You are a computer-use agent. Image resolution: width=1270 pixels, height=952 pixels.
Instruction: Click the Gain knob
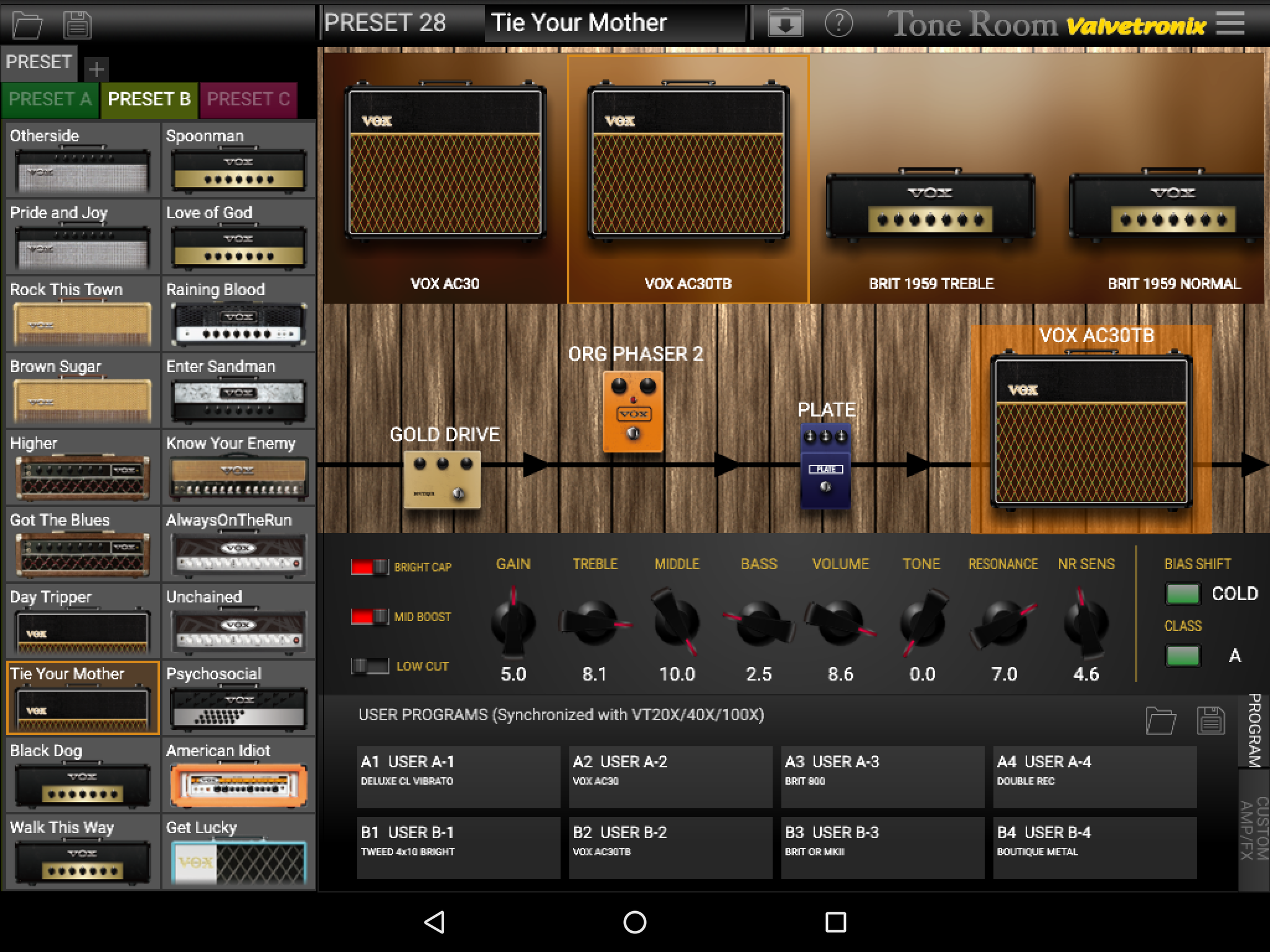[x=513, y=622]
